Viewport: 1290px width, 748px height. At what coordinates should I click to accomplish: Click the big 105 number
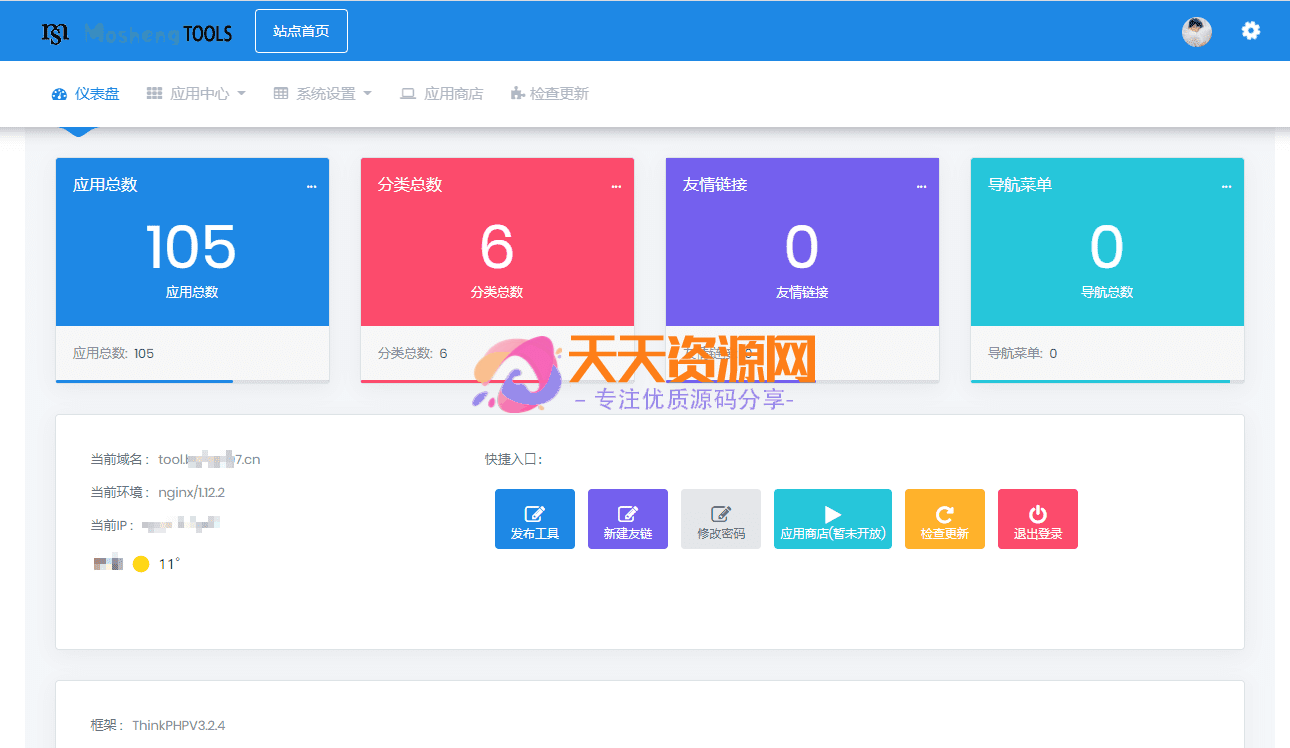click(191, 248)
